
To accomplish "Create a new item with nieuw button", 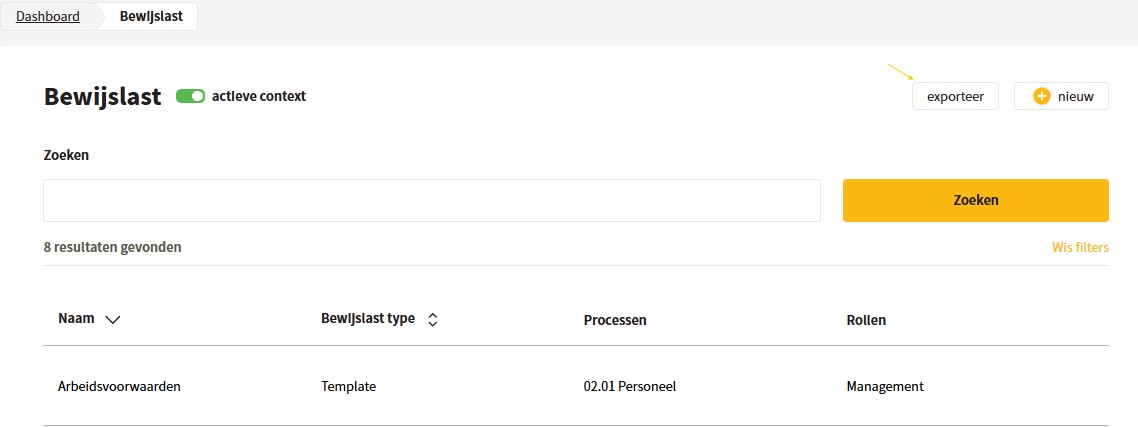I will pyautogui.click(x=1061, y=96).
